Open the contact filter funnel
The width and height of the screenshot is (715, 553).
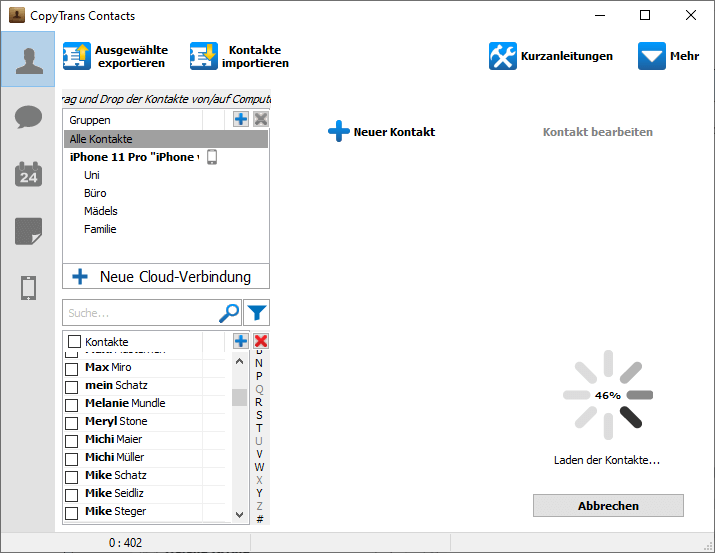click(x=257, y=313)
